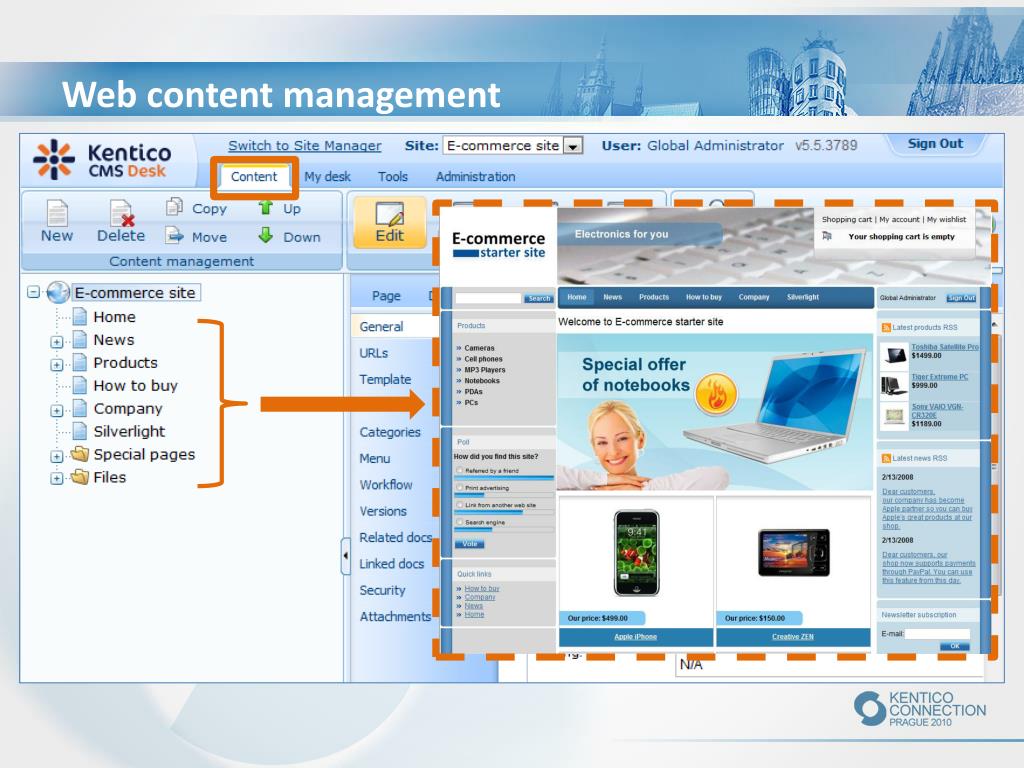1024x768 pixels.
Task: Select the Home page icon in content tree
Action: click(x=80, y=317)
